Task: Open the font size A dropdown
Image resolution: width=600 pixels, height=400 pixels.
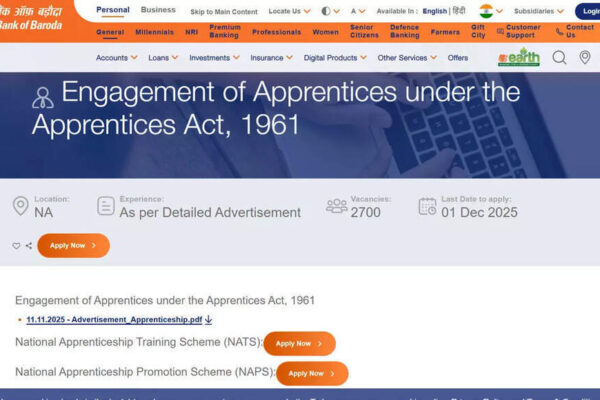Action: [358, 11]
